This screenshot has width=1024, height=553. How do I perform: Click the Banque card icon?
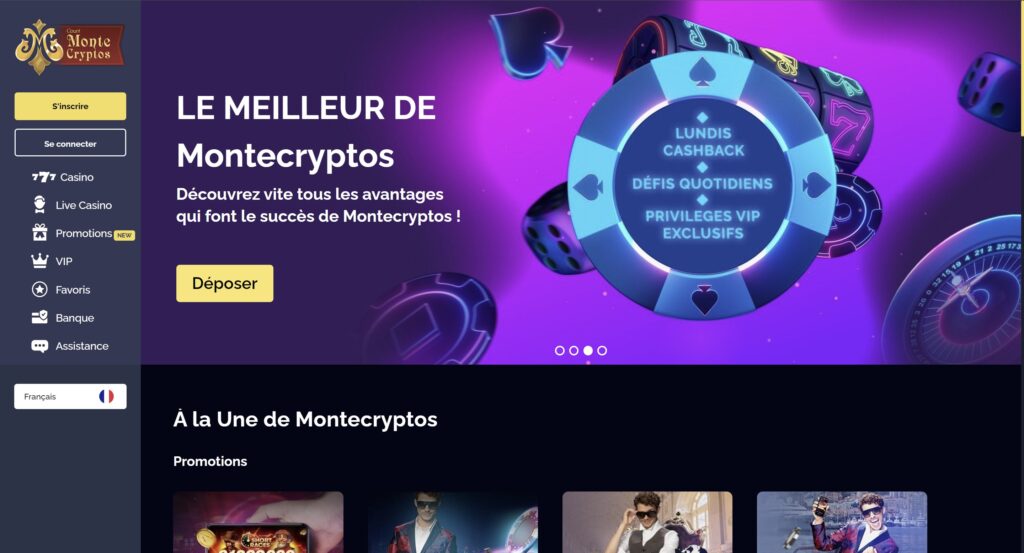tap(40, 317)
